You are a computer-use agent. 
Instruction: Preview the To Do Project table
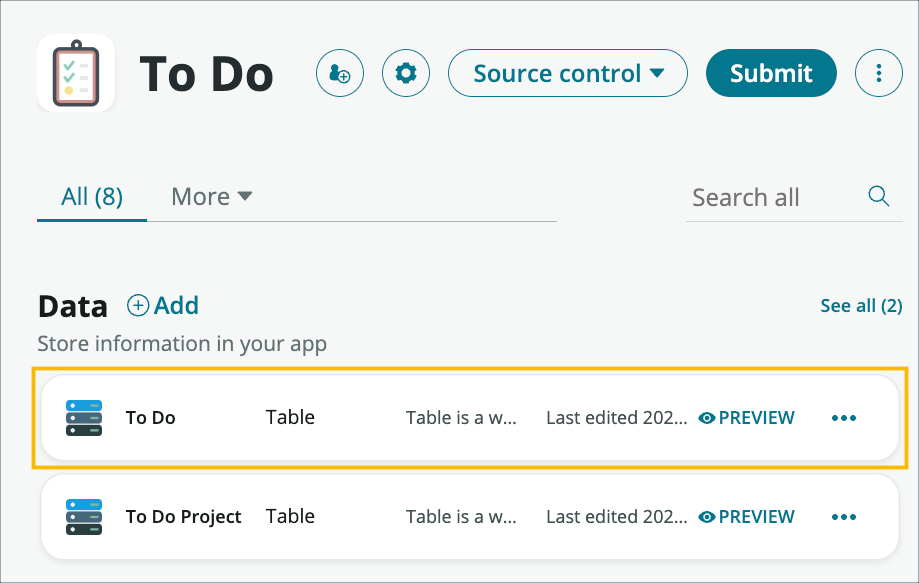tap(746, 516)
